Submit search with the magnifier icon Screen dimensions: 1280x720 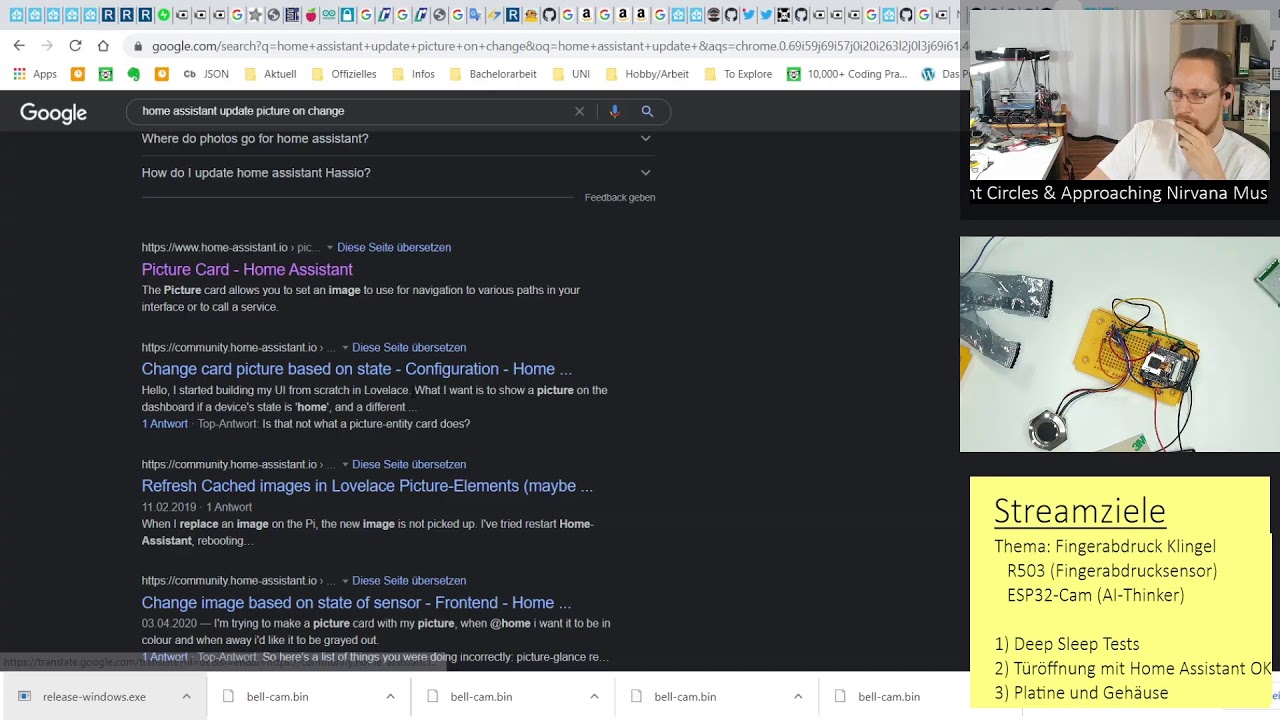click(647, 111)
